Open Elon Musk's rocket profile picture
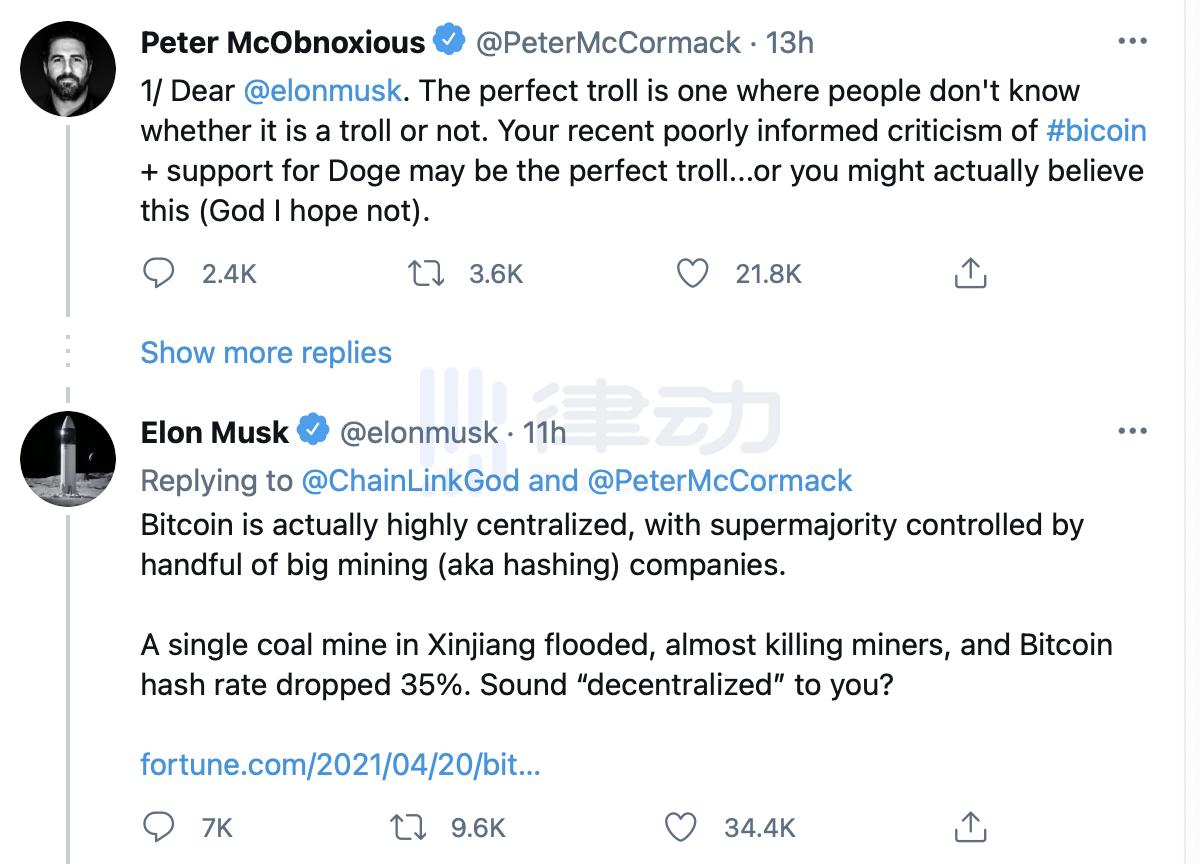This screenshot has height=864, width=1200. (66, 456)
